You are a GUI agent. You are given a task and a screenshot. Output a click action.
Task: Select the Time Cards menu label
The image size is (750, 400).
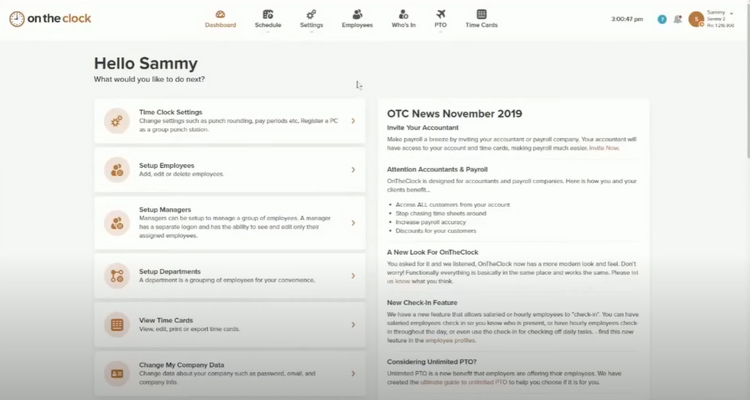tap(482, 25)
